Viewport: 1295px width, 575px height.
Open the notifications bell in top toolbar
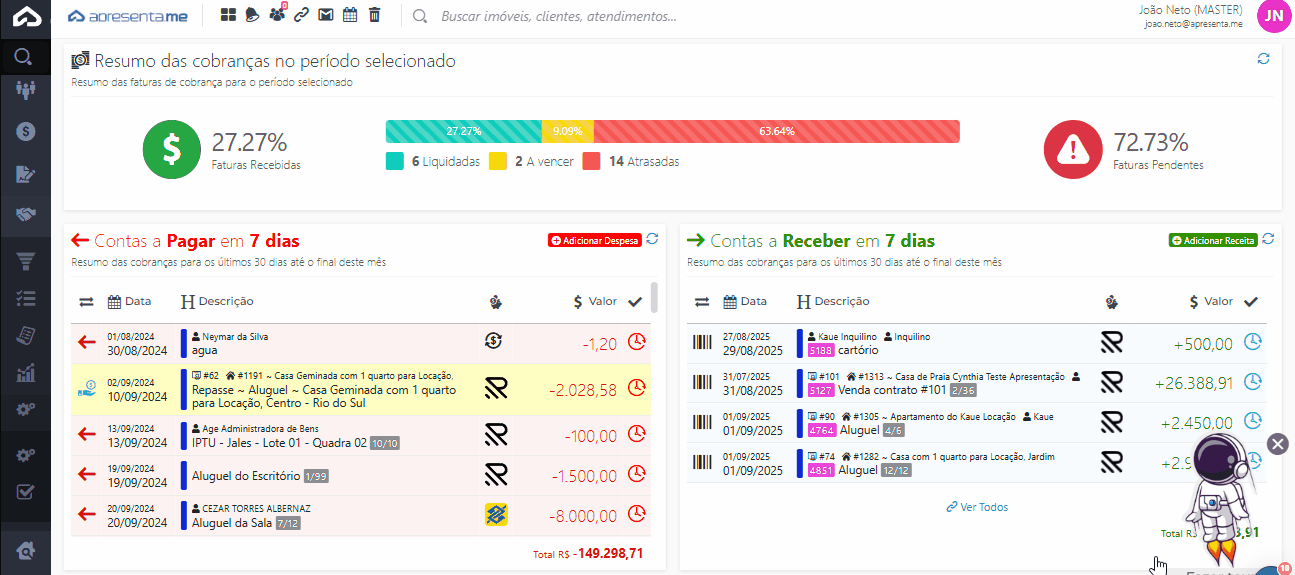(252, 15)
